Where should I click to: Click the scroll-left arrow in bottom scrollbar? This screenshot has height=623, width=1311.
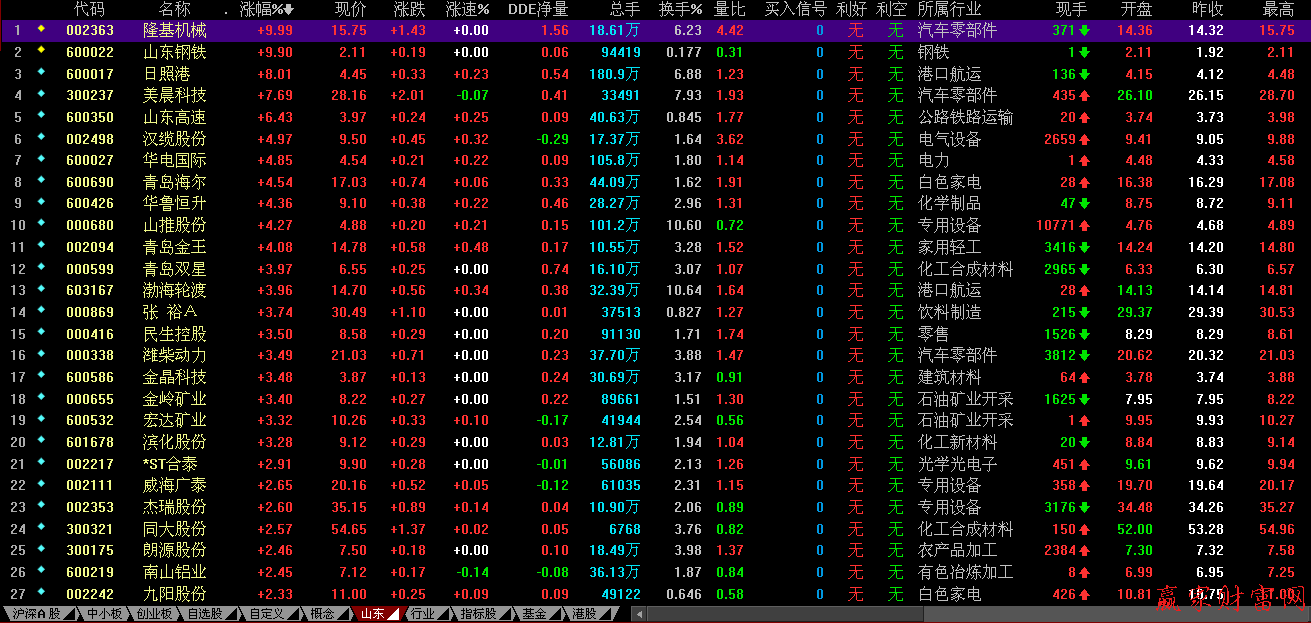click(x=639, y=614)
